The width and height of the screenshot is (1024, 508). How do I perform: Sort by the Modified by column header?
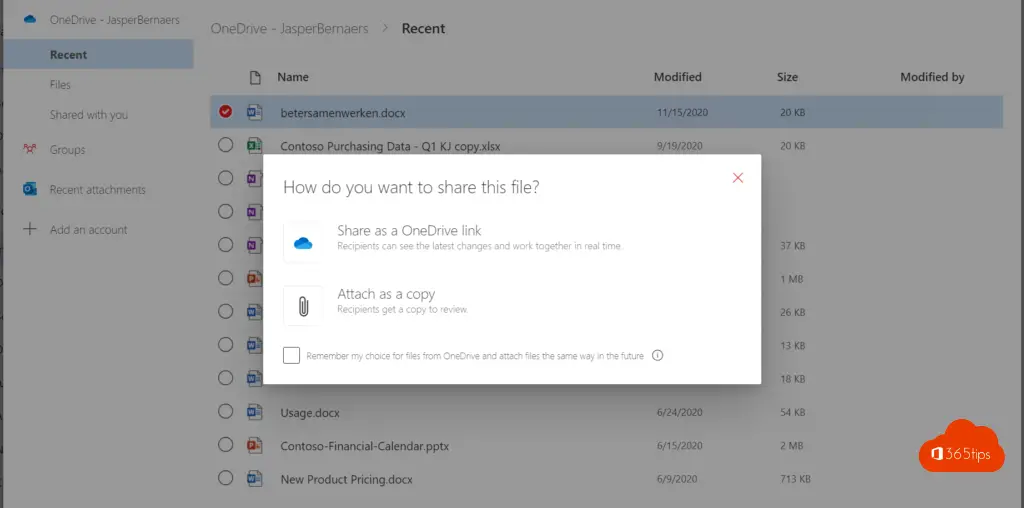click(933, 77)
